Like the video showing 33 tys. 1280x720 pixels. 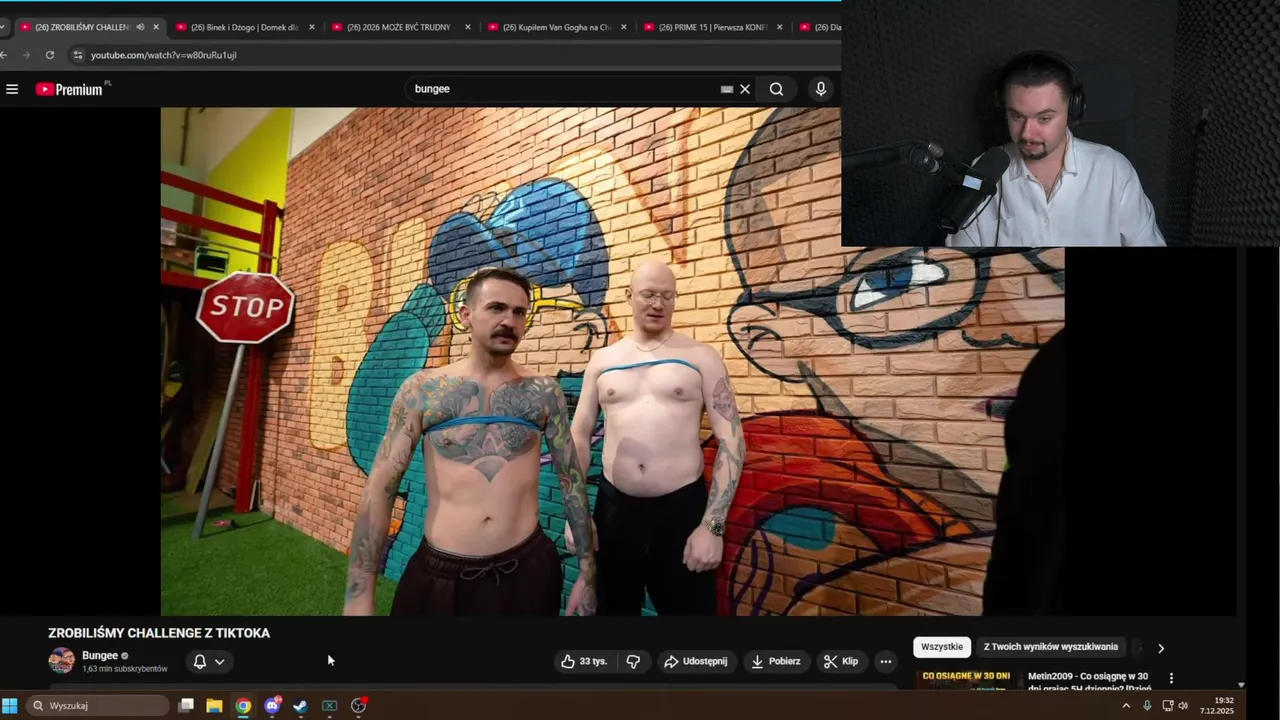[x=584, y=661]
